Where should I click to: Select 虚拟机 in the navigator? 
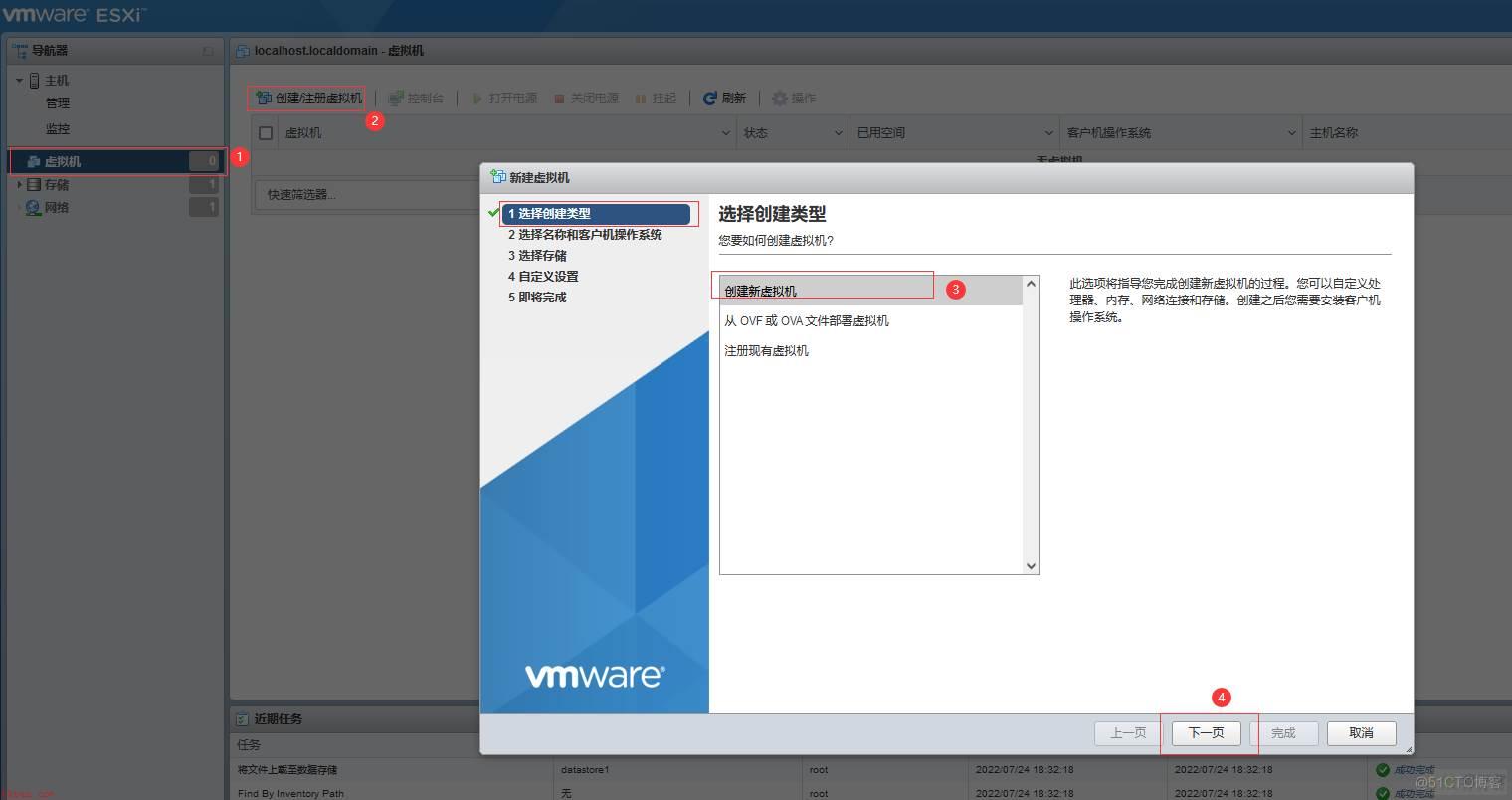[117, 160]
